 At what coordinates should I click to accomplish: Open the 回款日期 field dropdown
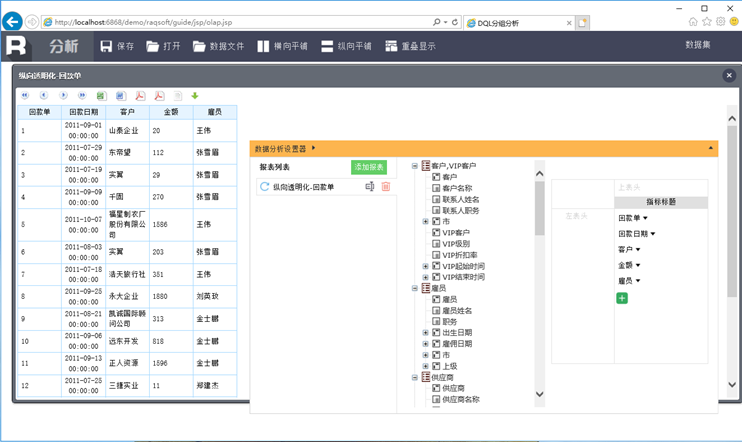click(653, 234)
